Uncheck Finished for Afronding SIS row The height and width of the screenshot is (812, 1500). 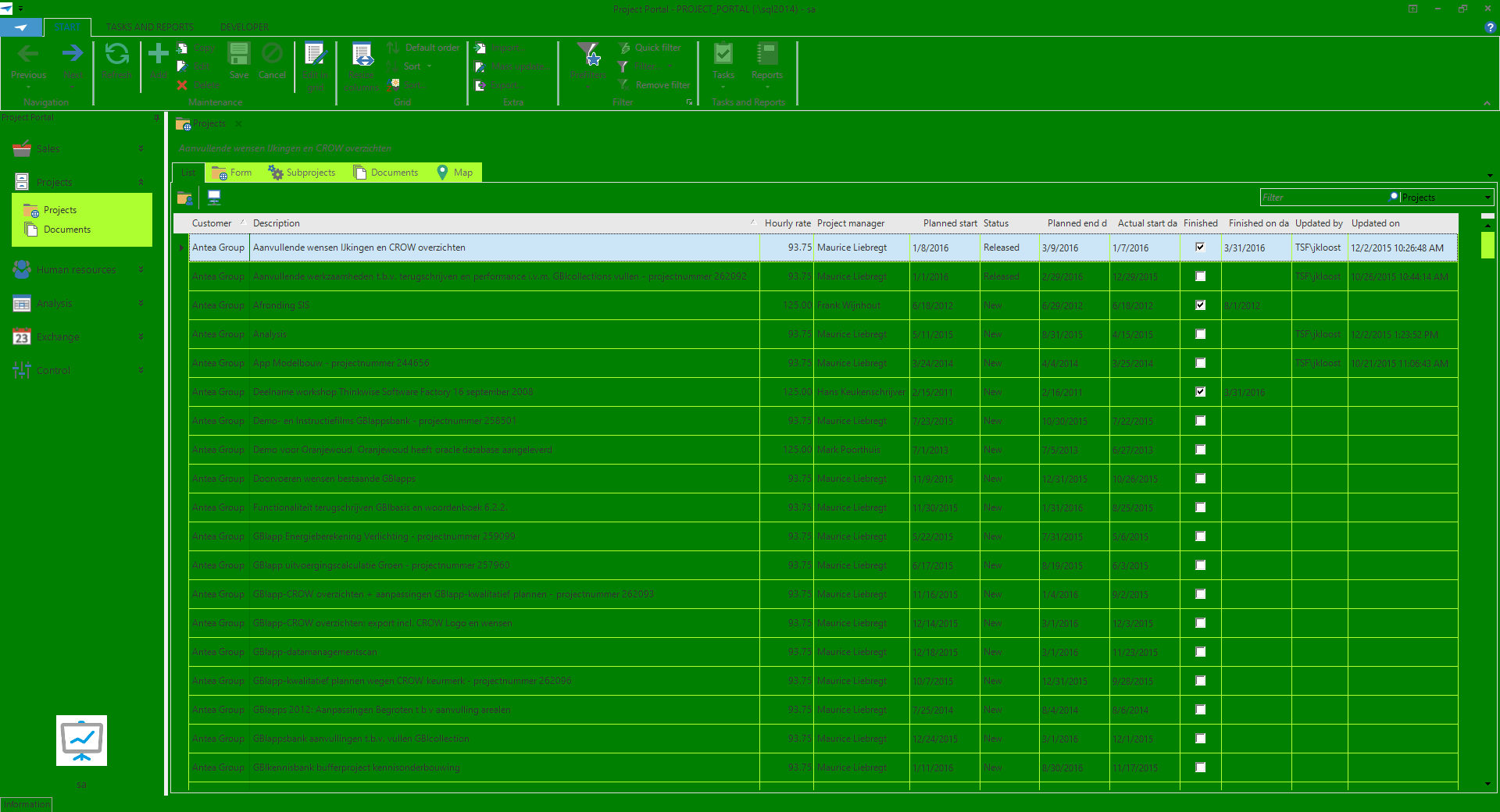point(1201,305)
